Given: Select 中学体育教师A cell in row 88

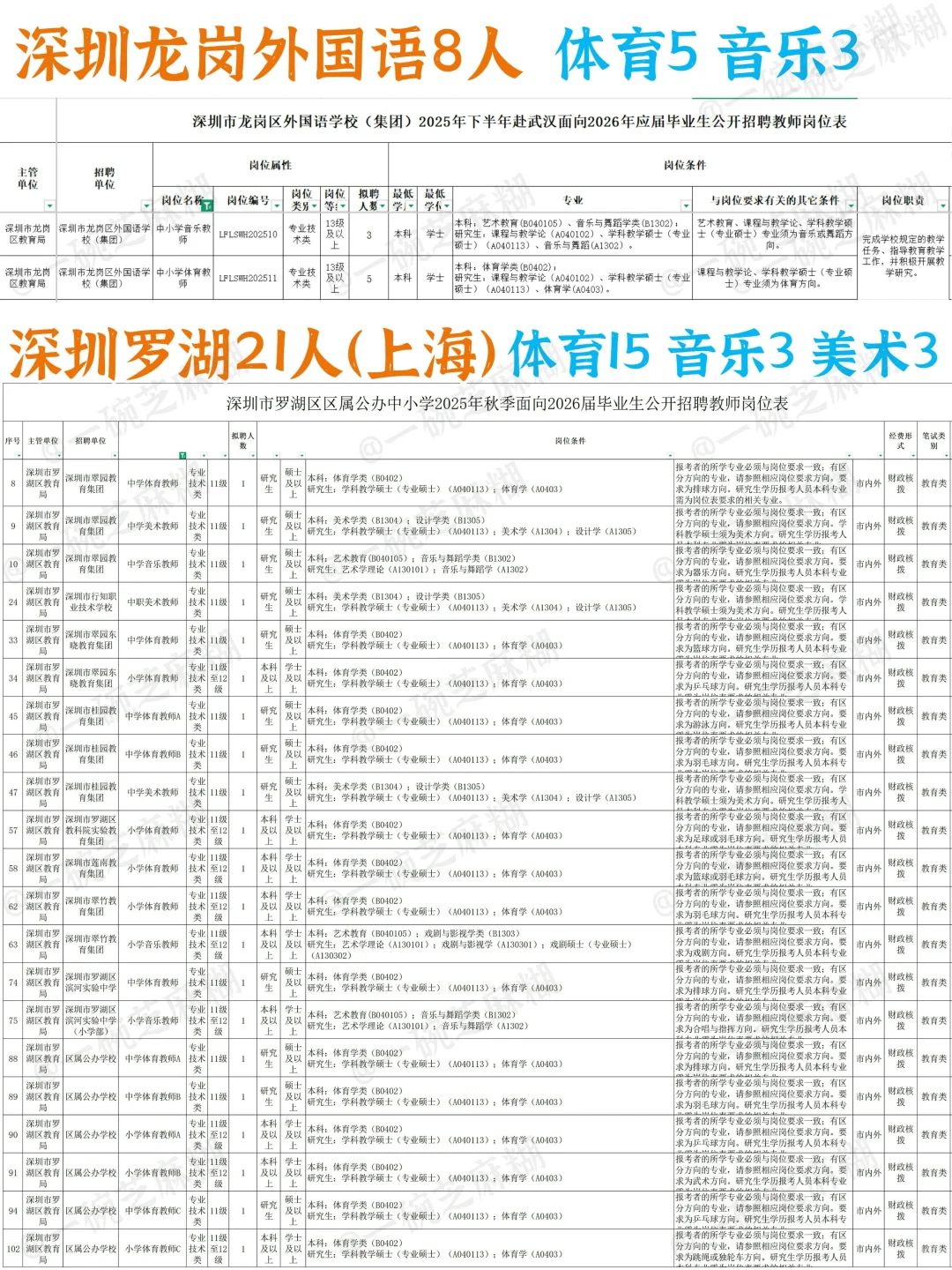Looking at the screenshot, I should click(x=152, y=1058).
